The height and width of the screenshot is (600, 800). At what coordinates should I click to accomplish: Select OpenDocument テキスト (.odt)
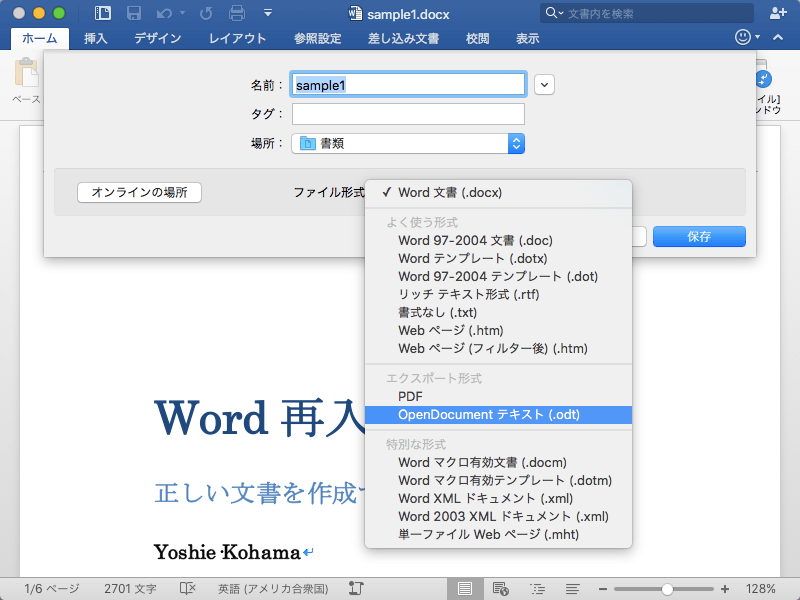click(x=498, y=415)
